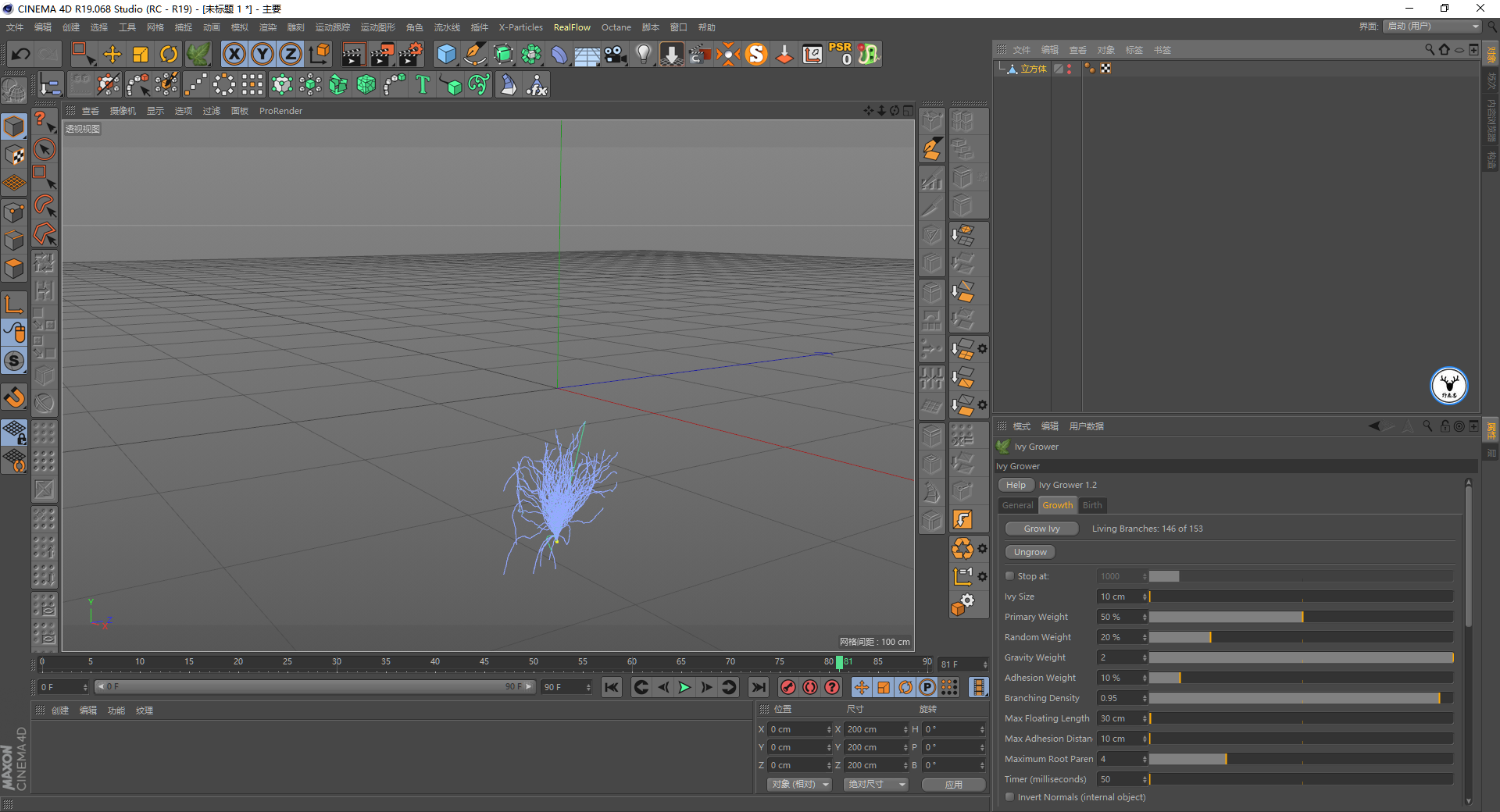Click the Timer (milliseconds) stepper arrows

pos(1145,779)
